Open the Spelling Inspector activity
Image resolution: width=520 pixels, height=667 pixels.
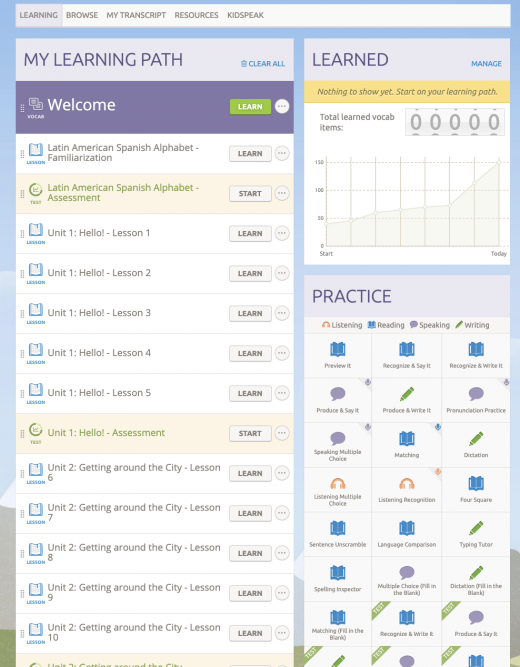[x=338, y=579]
